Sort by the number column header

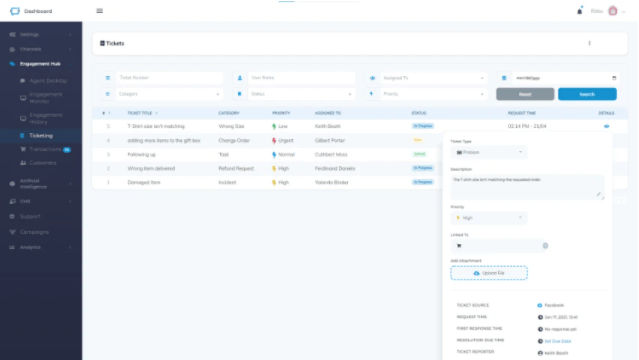point(106,113)
